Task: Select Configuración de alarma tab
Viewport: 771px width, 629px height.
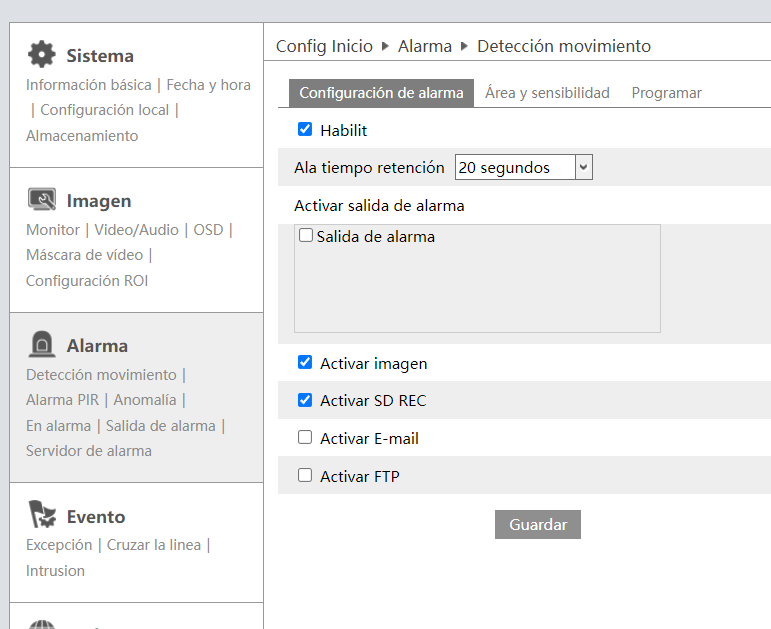Action: point(381,93)
